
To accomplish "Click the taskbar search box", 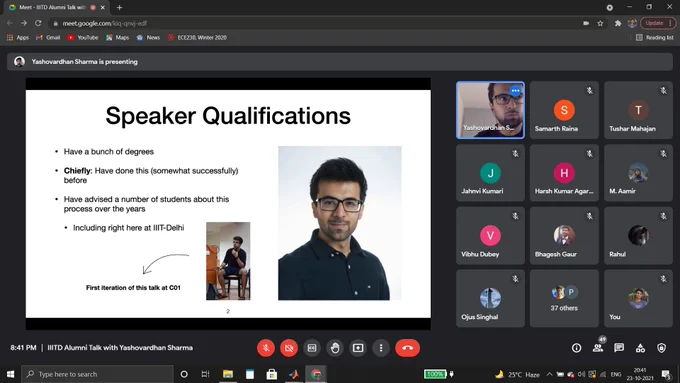I will 98,374.
